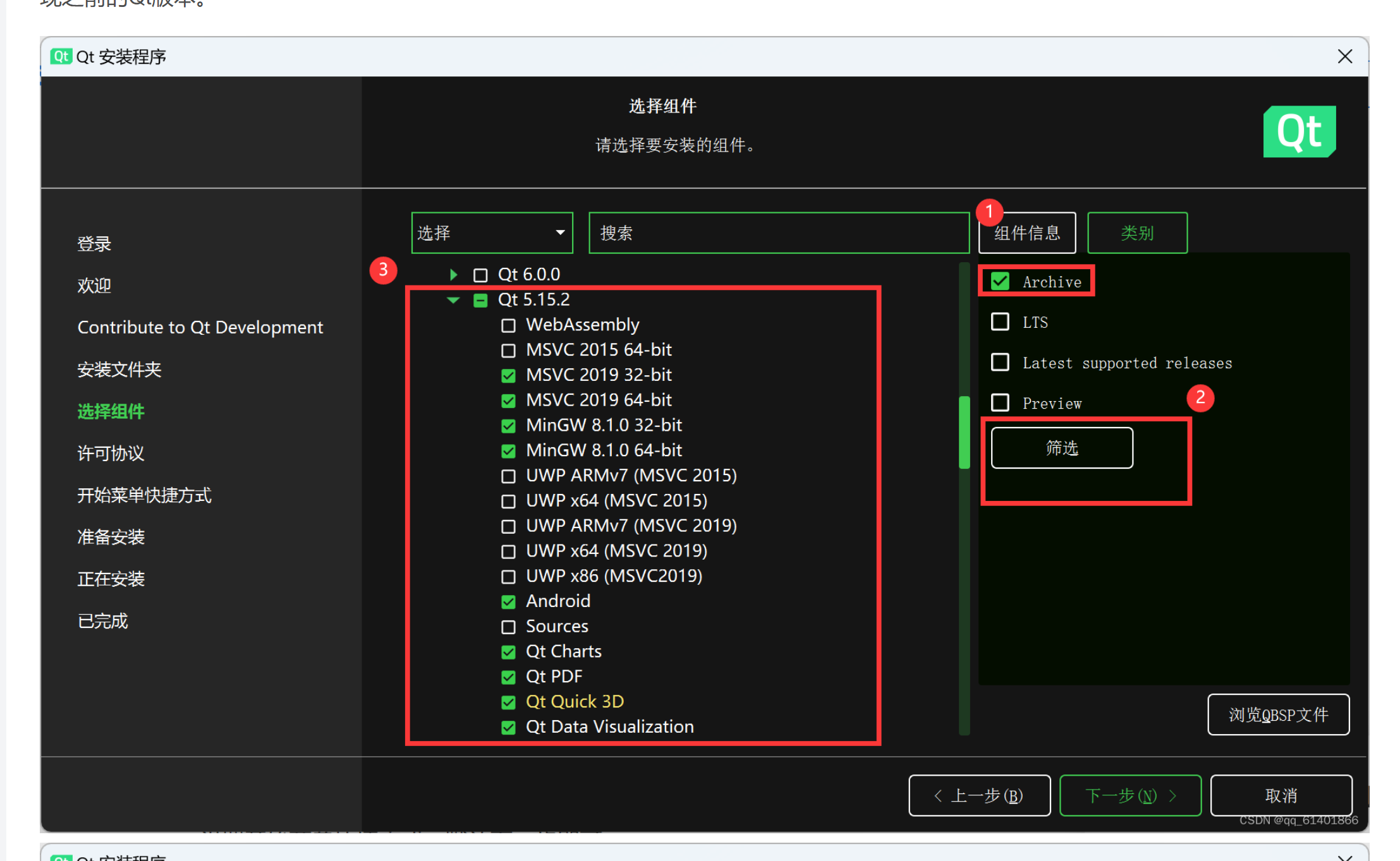Enable the LTS filter checkbox
The height and width of the screenshot is (861, 1400).
pyautogui.click(x=1000, y=322)
